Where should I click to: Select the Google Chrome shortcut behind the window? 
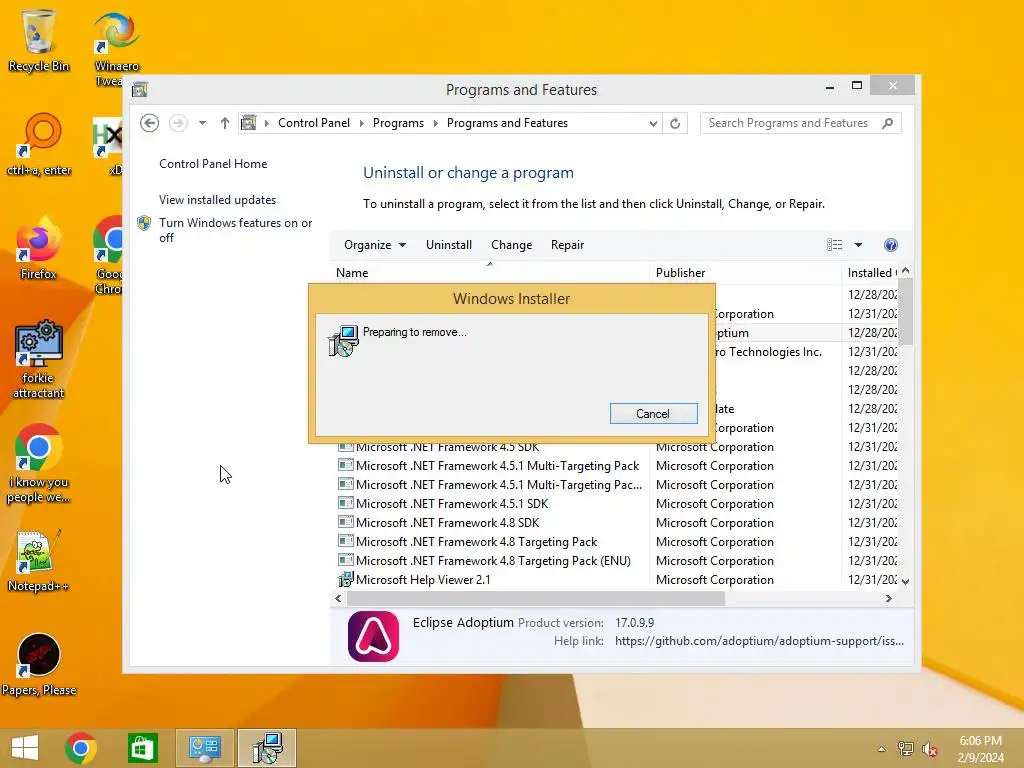point(108,255)
